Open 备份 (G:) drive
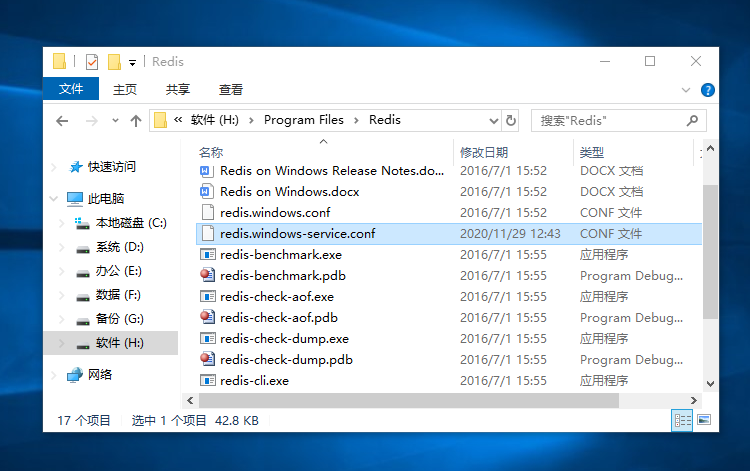Screen dimensions: 750x471 120,318
